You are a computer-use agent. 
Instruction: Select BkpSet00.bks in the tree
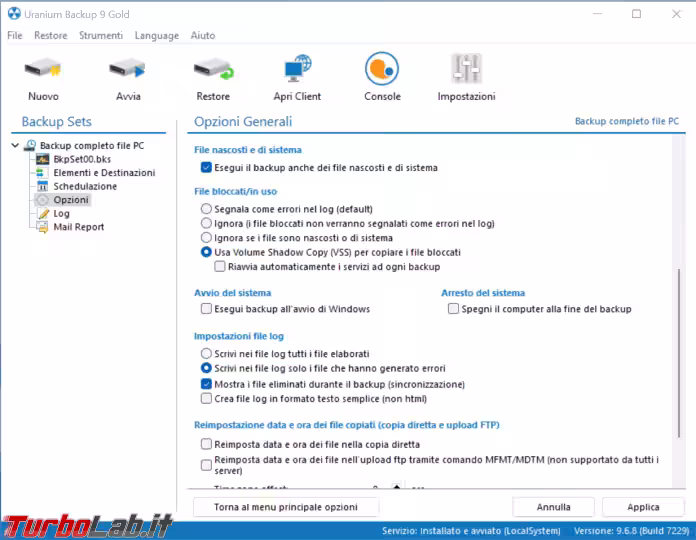point(82,159)
